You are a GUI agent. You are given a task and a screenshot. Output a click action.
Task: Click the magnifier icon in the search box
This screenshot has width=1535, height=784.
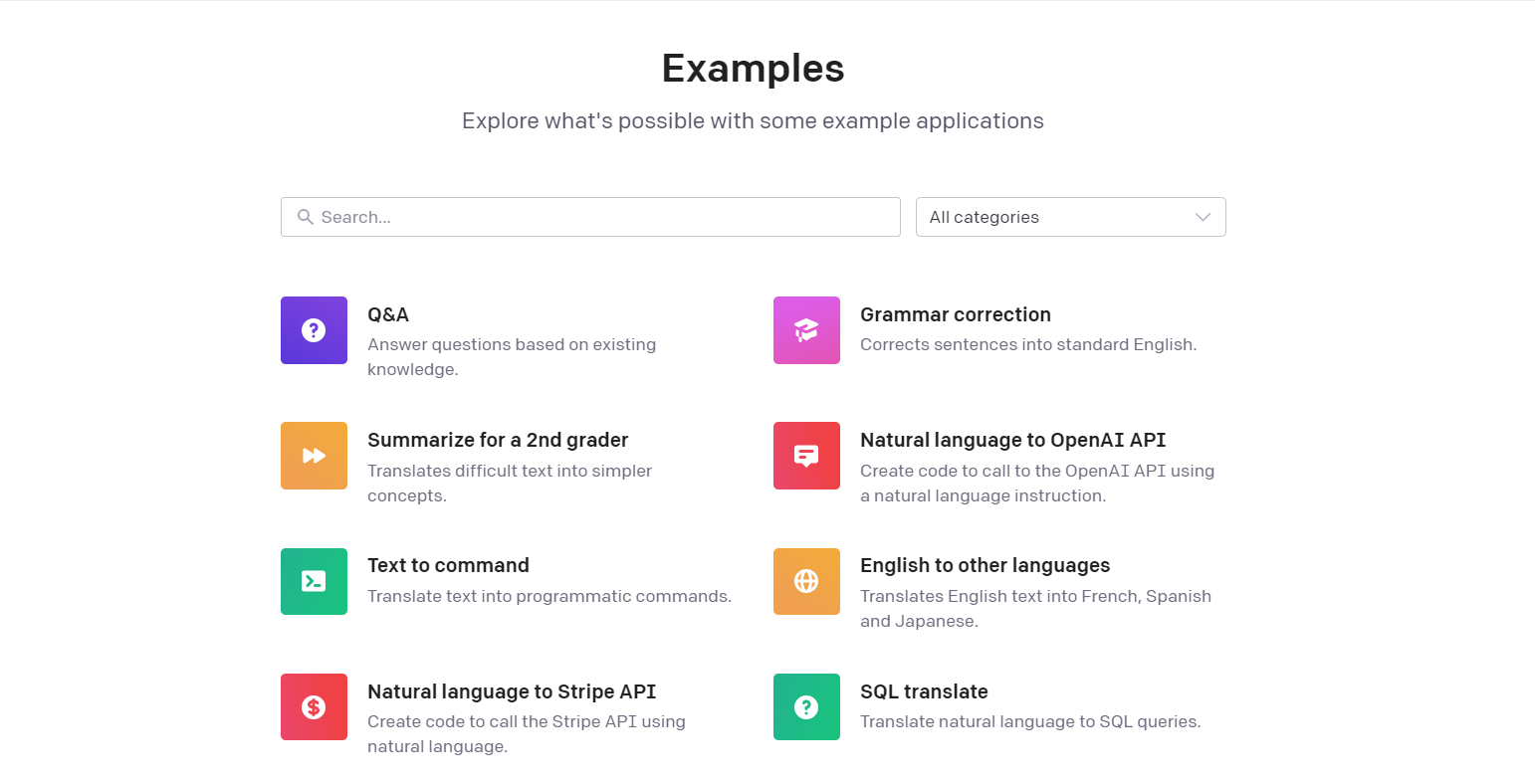pos(306,217)
